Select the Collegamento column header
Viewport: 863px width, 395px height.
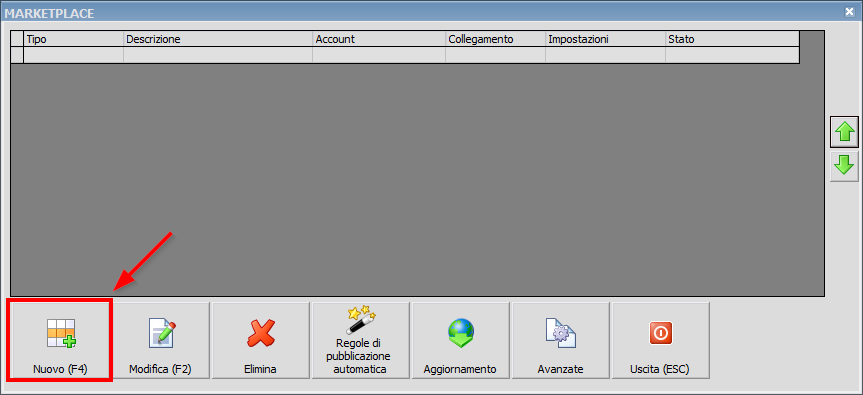tap(495, 39)
